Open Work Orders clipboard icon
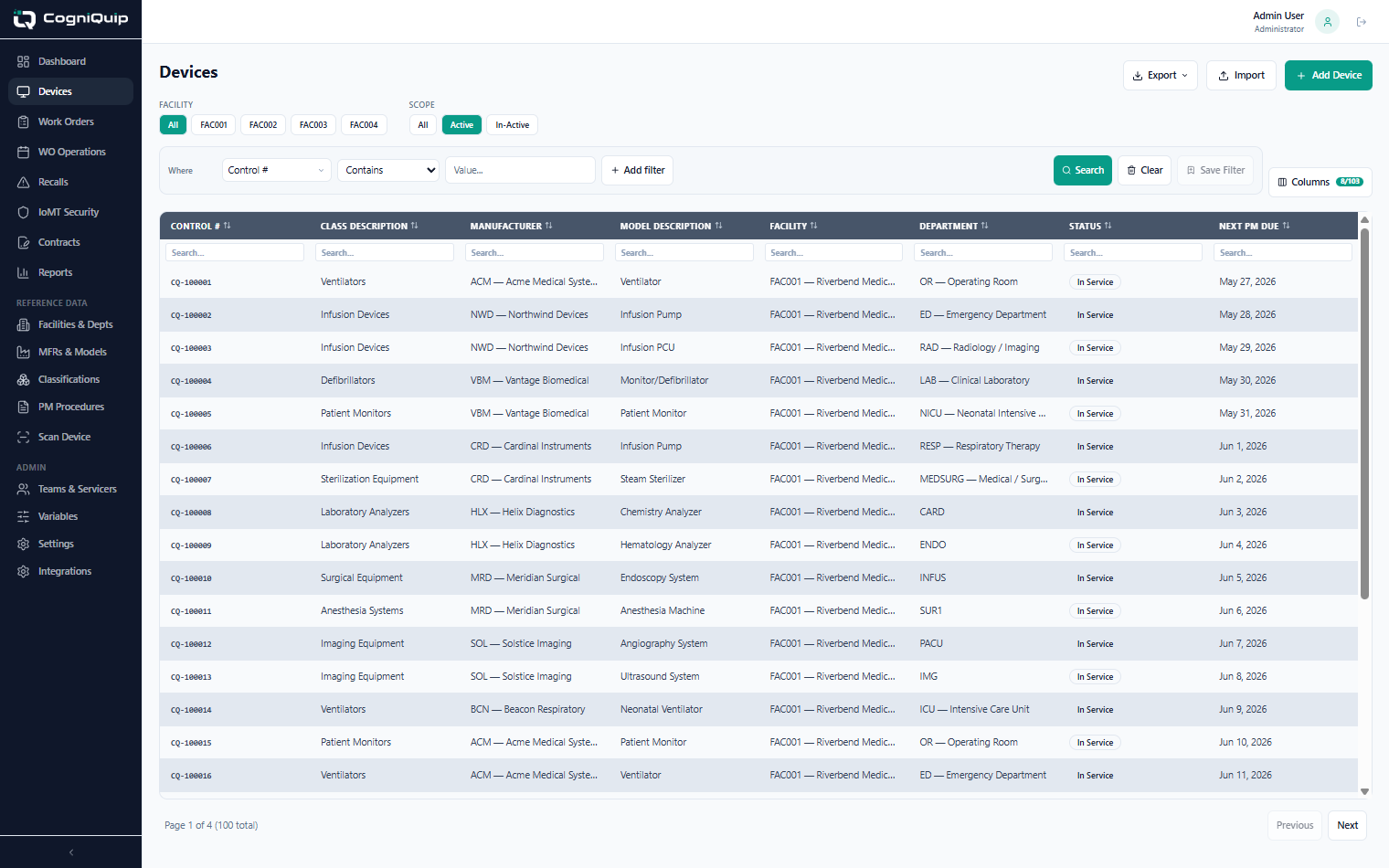Image resolution: width=1389 pixels, height=868 pixels. click(x=24, y=122)
